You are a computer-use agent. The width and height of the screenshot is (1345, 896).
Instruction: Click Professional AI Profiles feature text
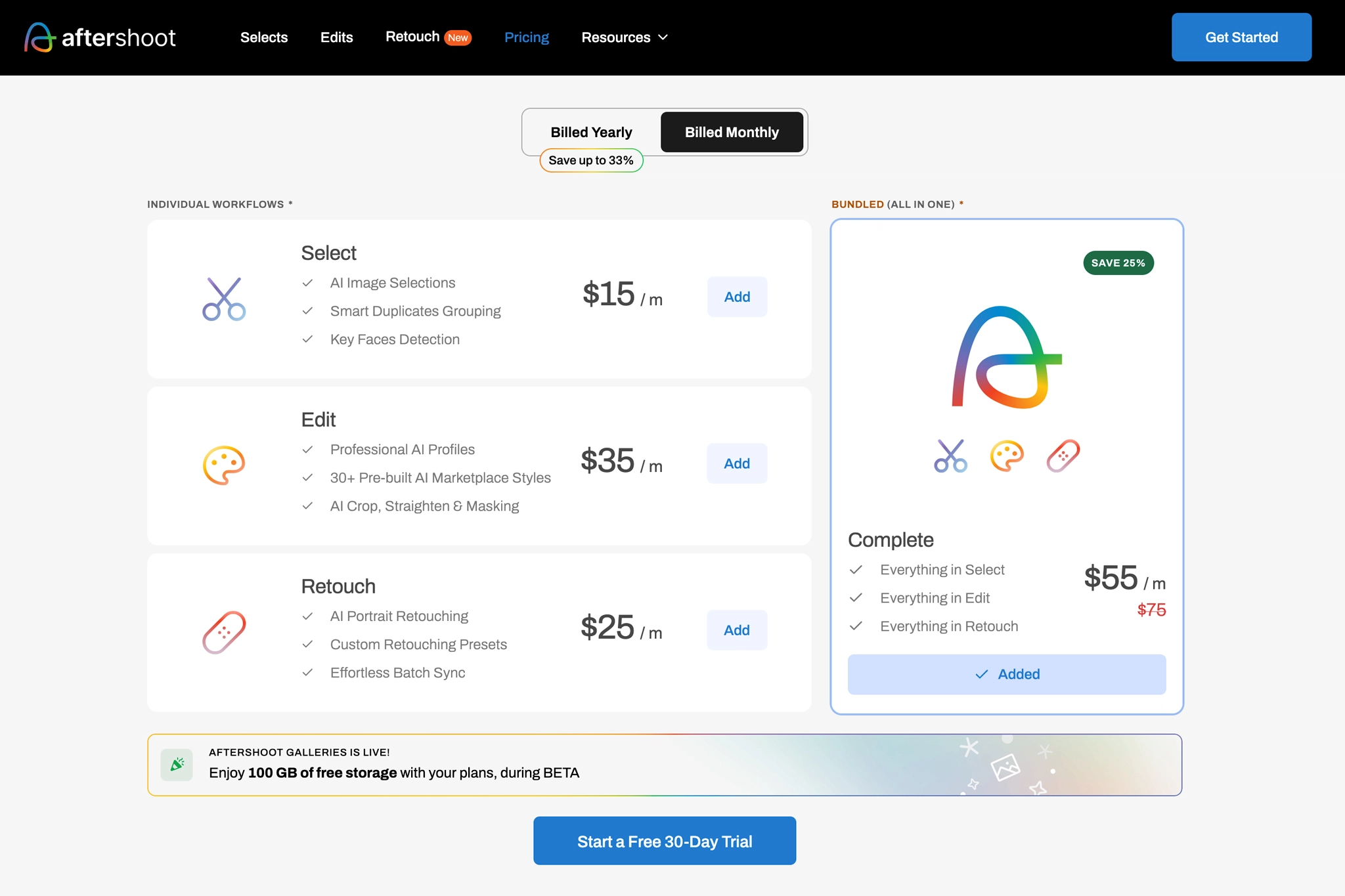tap(403, 450)
